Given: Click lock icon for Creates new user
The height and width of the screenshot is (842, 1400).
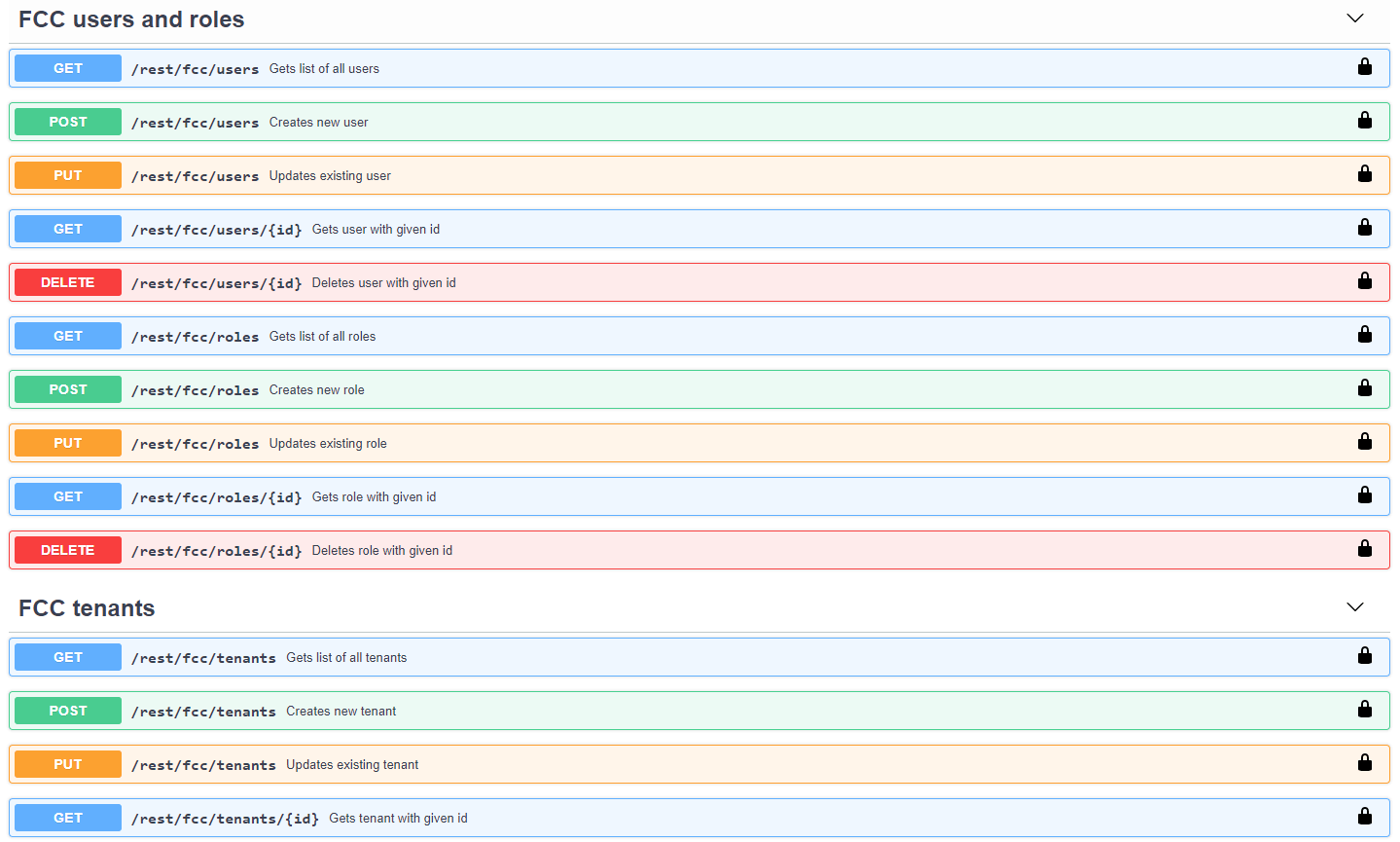Looking at the screenshot, I should [x=1364, y=121].
